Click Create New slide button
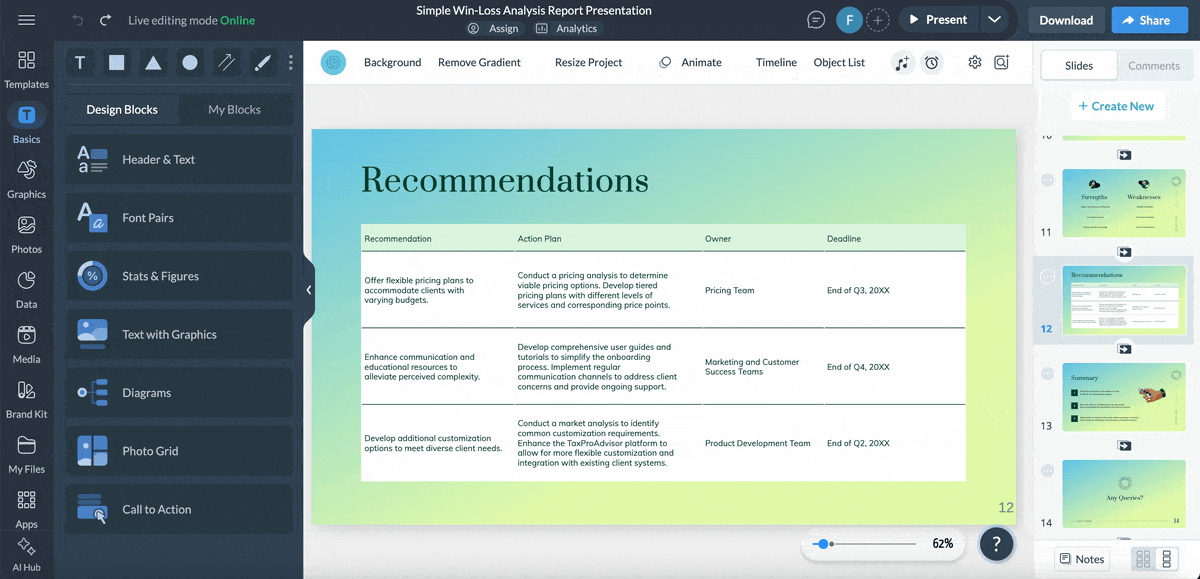The image size is (1200, 579). [1115, 106]
